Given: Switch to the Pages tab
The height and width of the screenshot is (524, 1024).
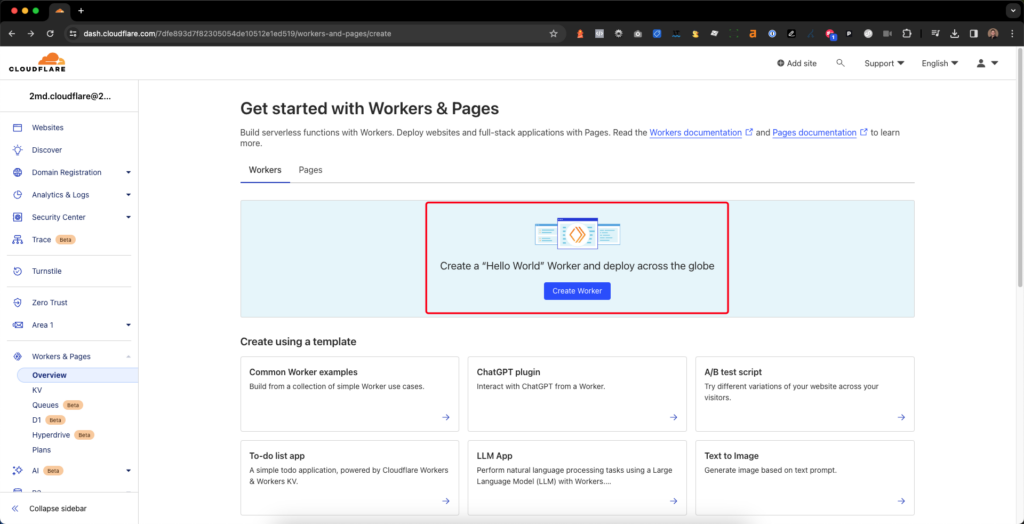Looking at the screenshot, I should pos(310,170).
